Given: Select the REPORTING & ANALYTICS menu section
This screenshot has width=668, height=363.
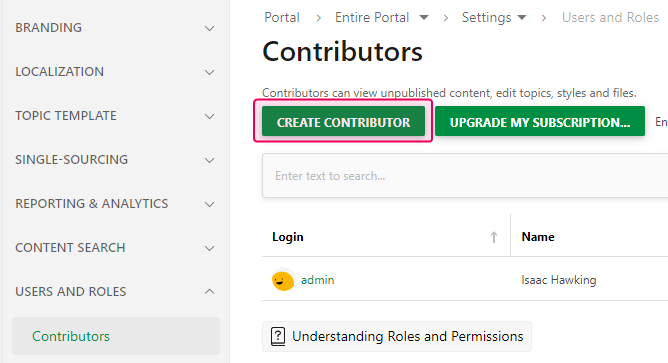Looking at the screenshot, I should [116, 204].
